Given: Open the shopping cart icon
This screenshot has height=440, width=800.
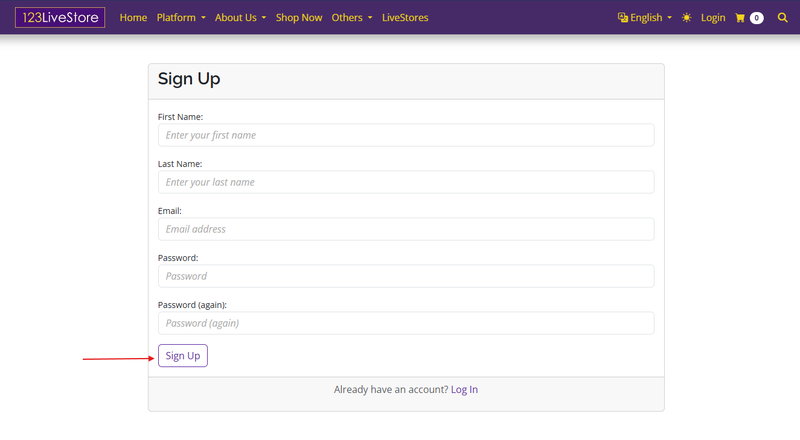Looking at the screenshot, I should pyautogui.click(x=740, y=18).
